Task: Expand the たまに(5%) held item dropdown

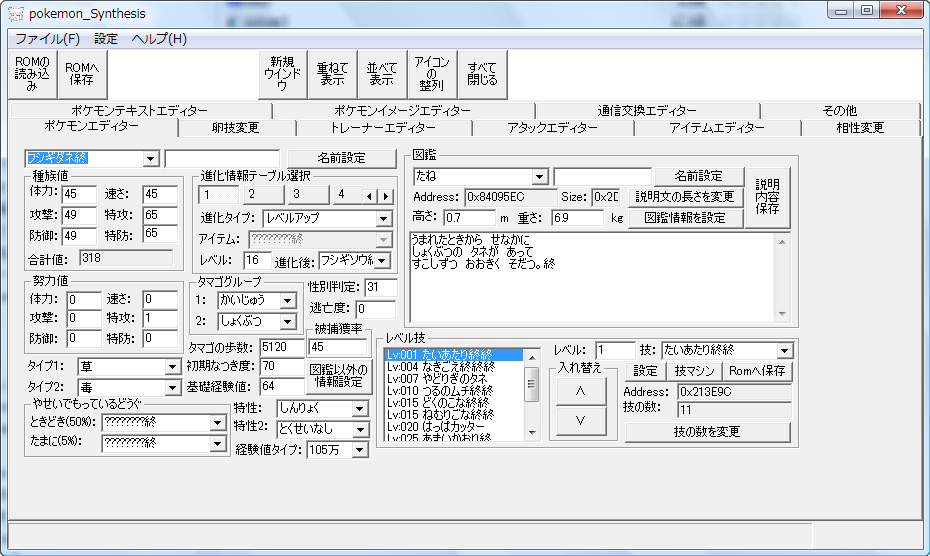Action: [218, 443]
